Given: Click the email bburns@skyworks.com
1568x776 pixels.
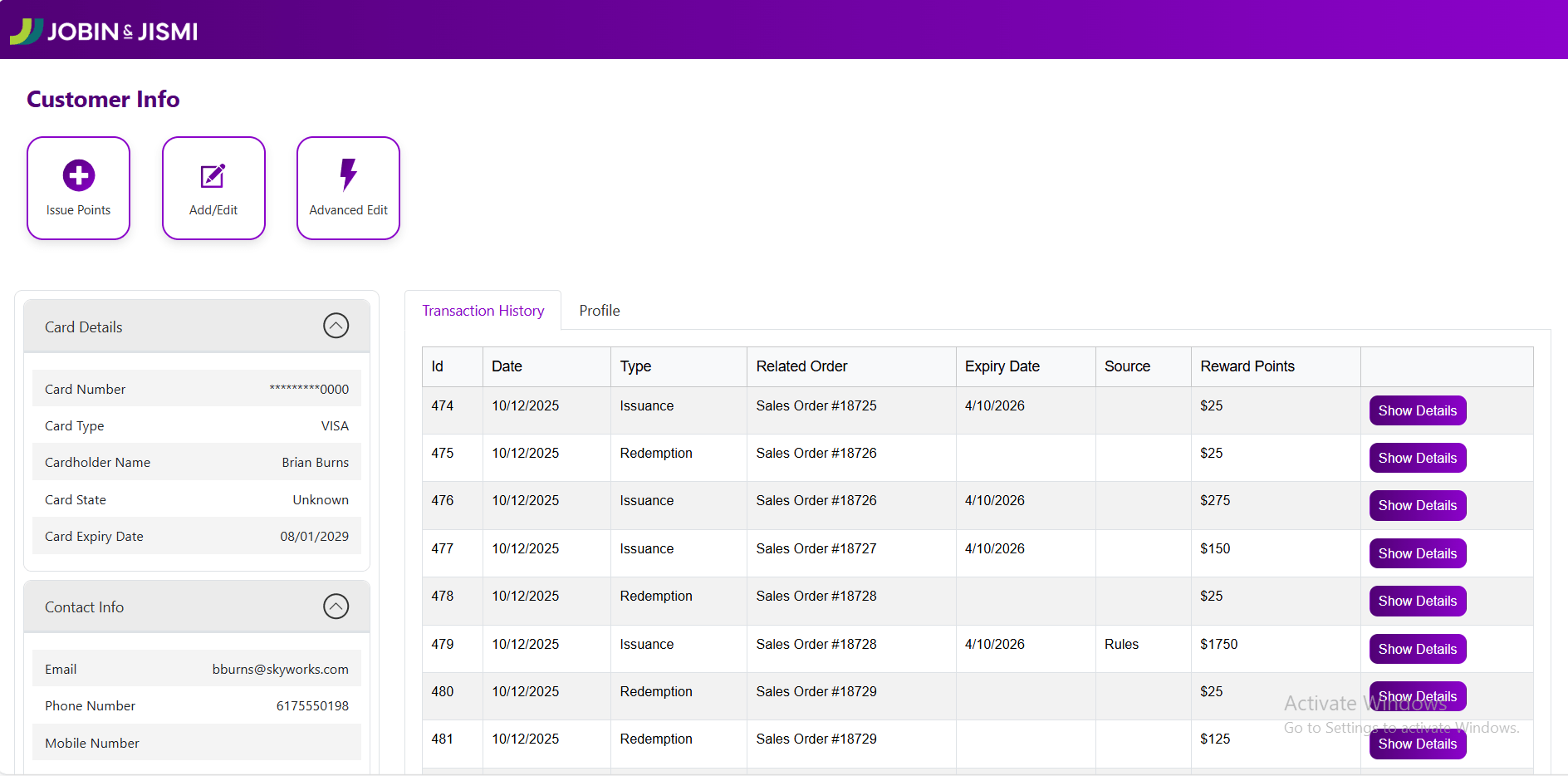Looking at the screenshot, I should [281, 668].
